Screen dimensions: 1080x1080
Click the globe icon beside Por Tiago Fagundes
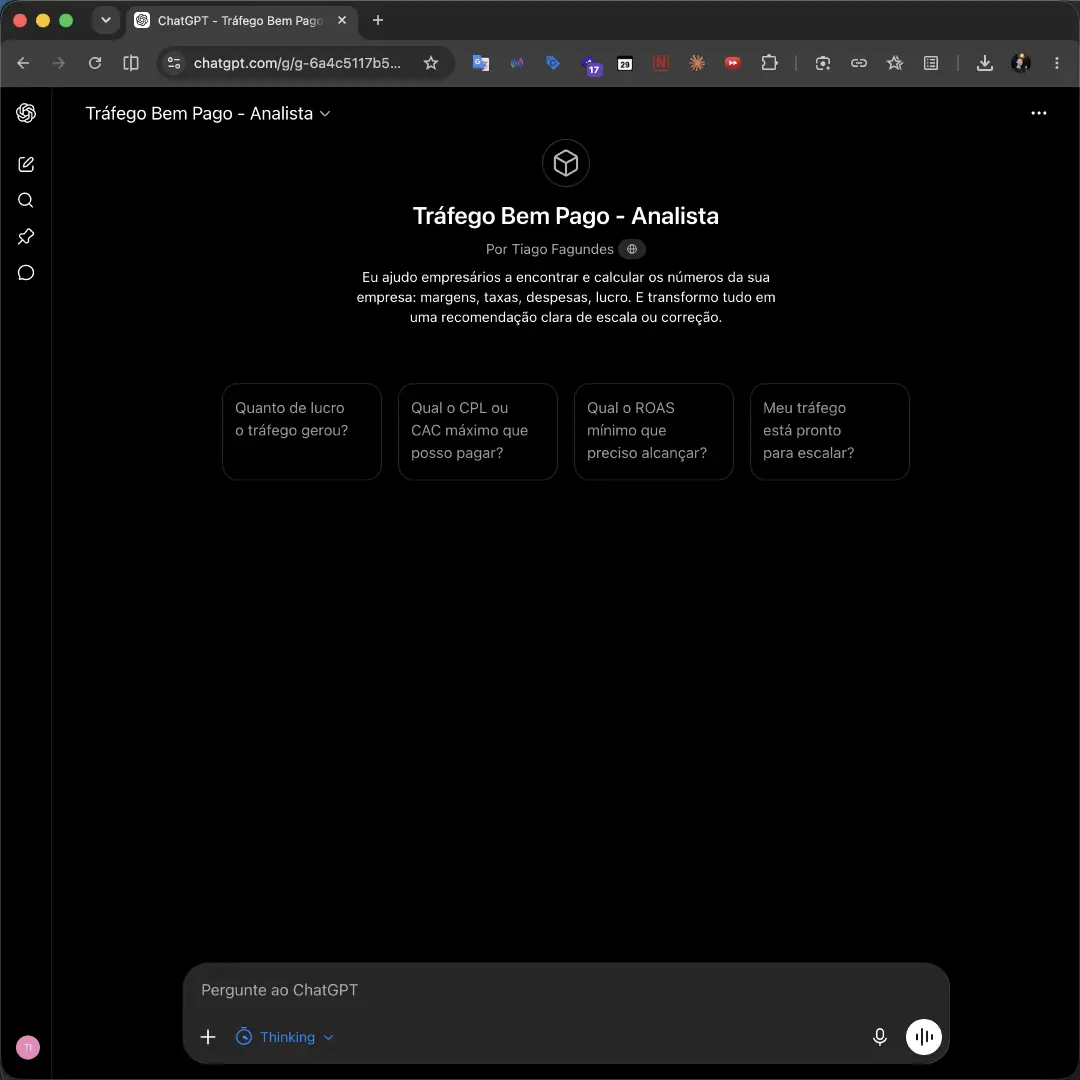click(x=632, y=249)
